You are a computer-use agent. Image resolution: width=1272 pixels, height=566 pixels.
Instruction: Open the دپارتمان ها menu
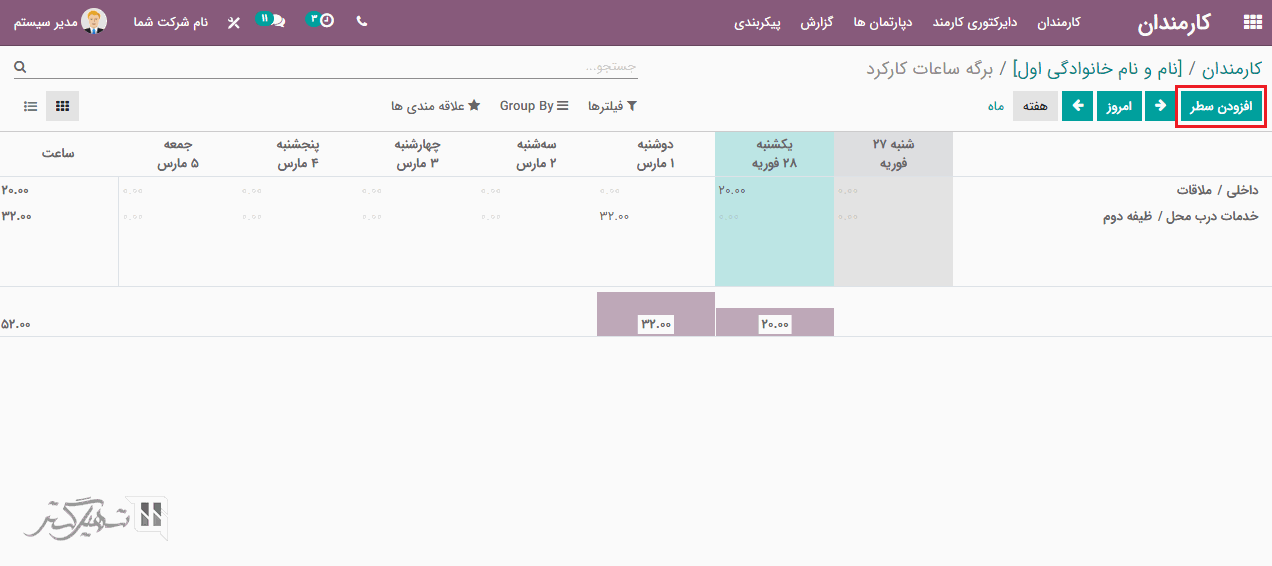[878, 22]
